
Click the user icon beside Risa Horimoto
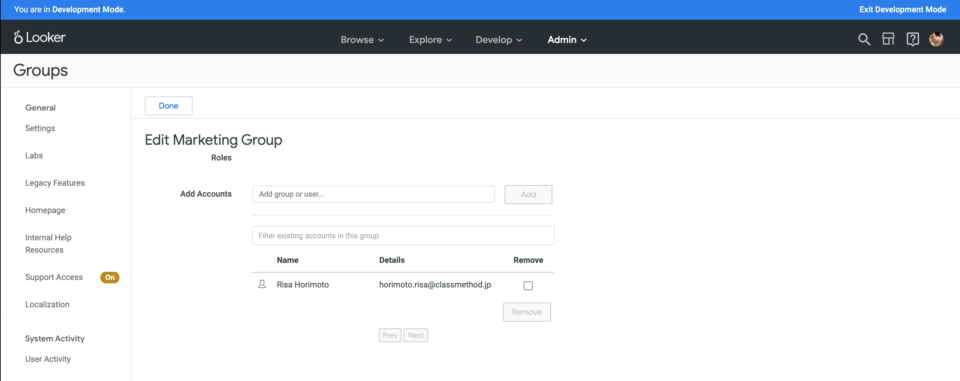[262, 285]
